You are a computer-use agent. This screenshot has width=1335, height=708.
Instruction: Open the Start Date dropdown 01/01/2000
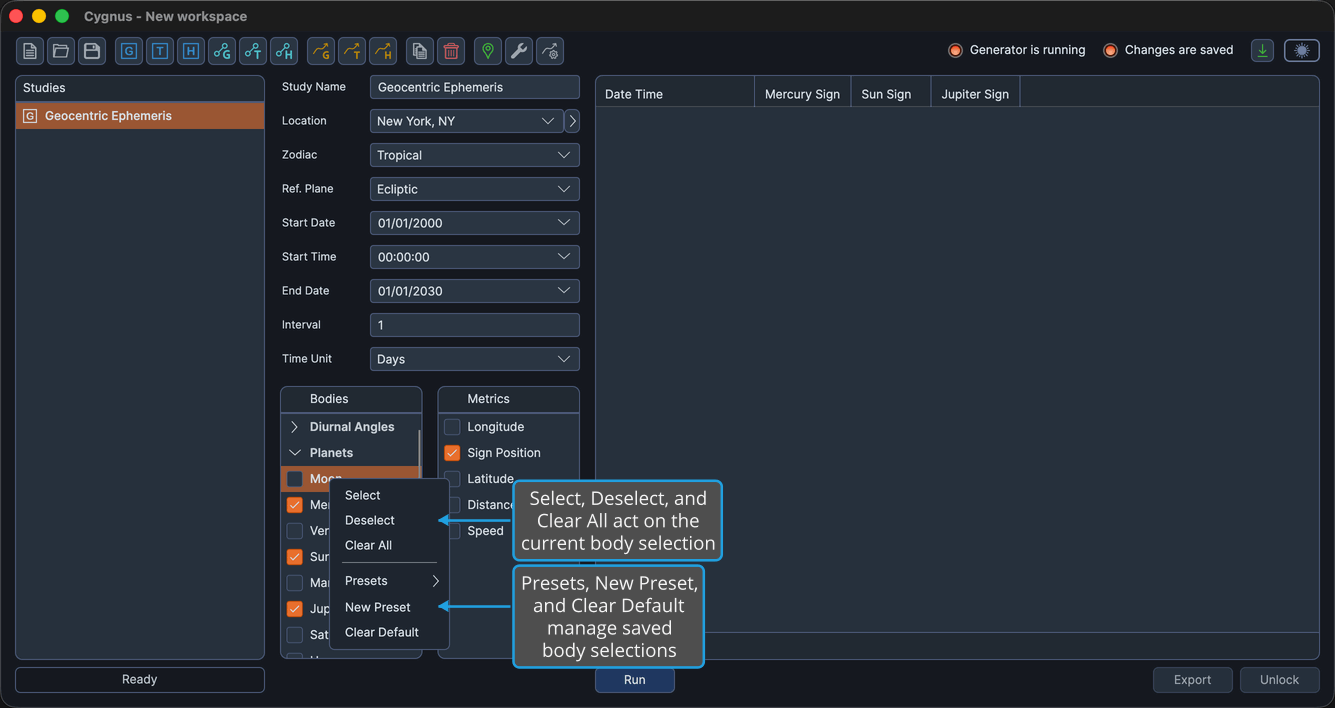474,223
